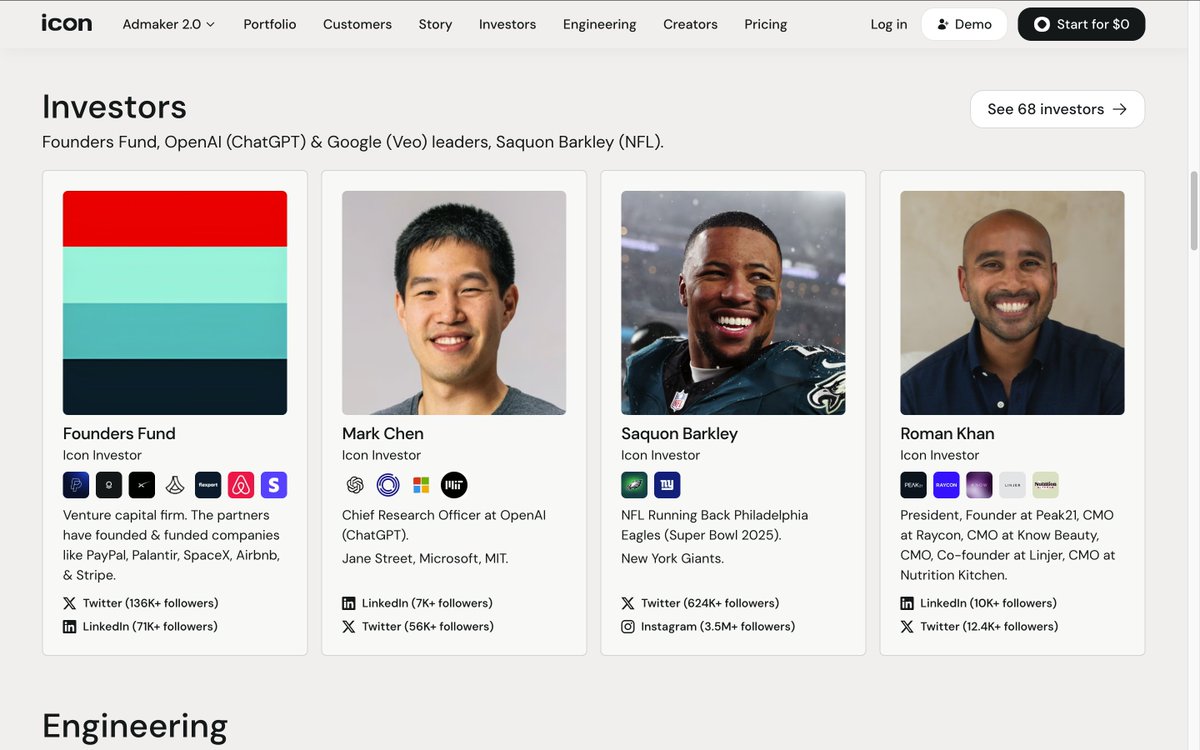Click the page vertical scrollbar thumb
Image resolution: width=1200 pixels, height=750 pixels.
pos(1192,211)
